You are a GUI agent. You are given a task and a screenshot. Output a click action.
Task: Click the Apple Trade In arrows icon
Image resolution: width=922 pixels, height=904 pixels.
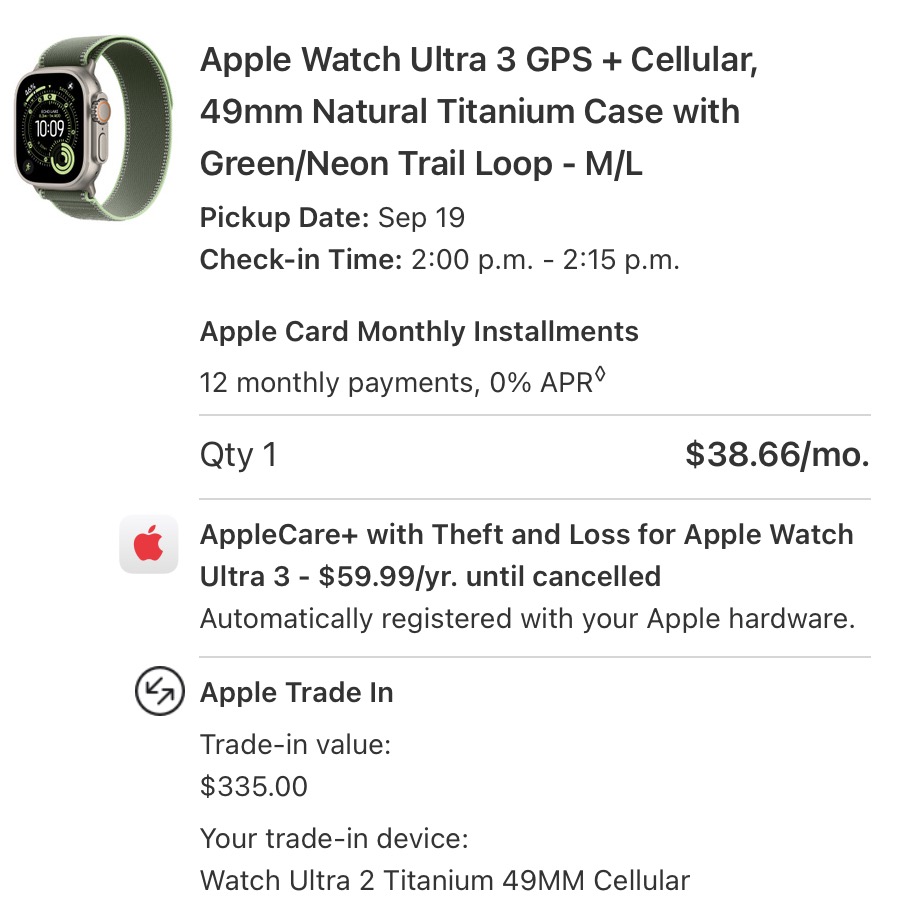point(160,693)
